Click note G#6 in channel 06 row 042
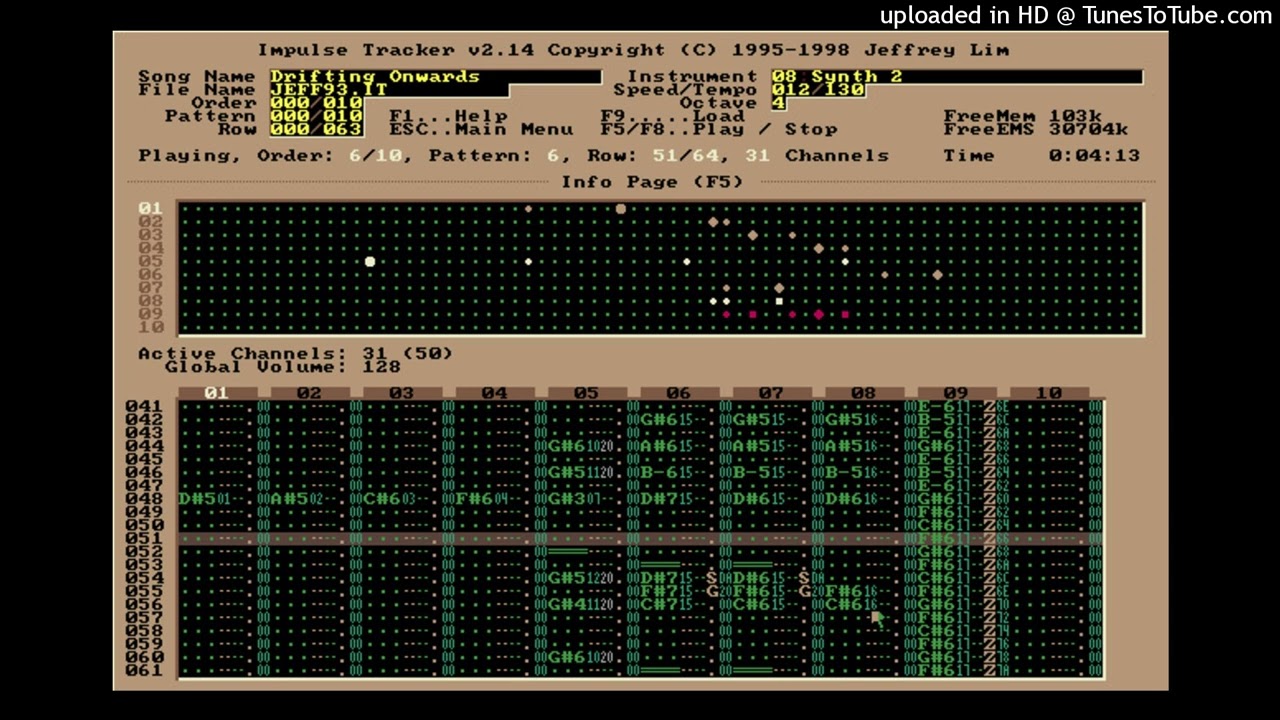The width and height of the screenshot is (1280, 720). (x=660, y=419)
